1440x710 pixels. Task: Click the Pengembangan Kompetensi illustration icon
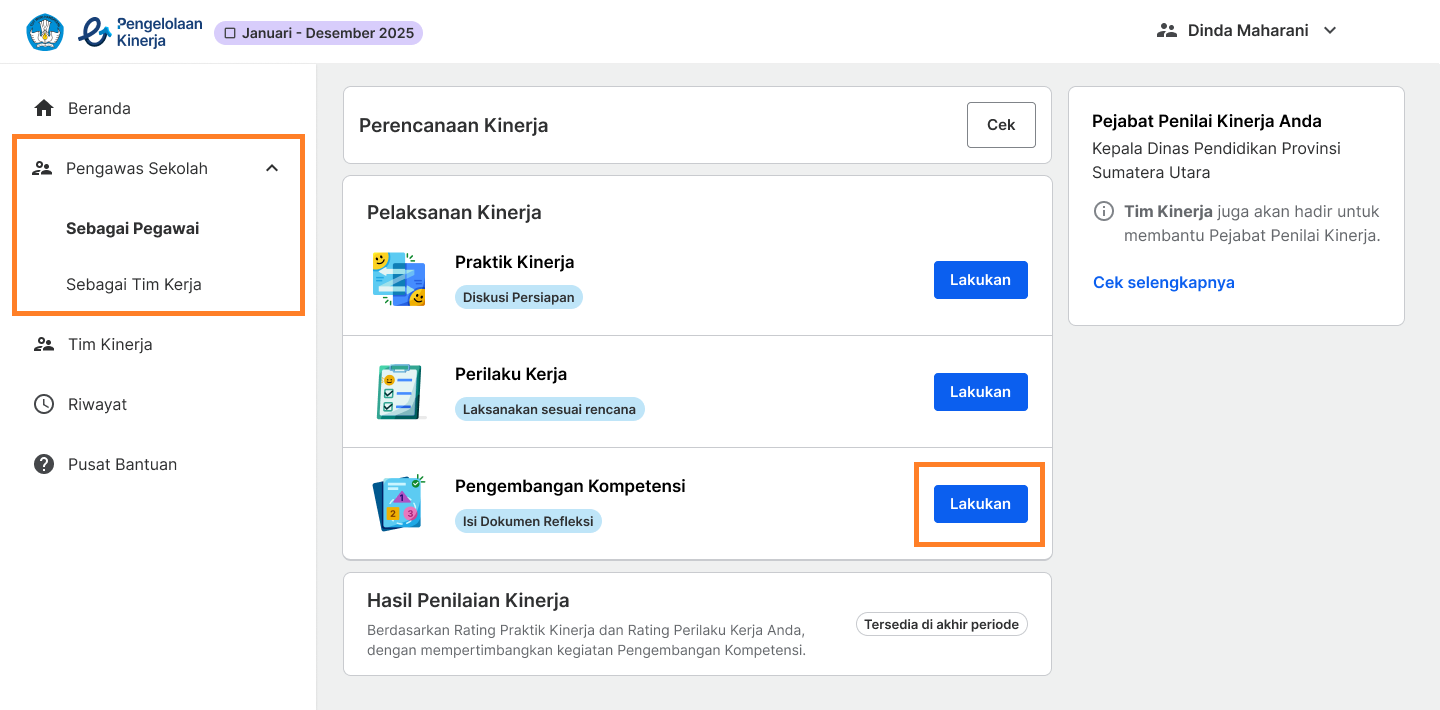[x=399, y=503]
